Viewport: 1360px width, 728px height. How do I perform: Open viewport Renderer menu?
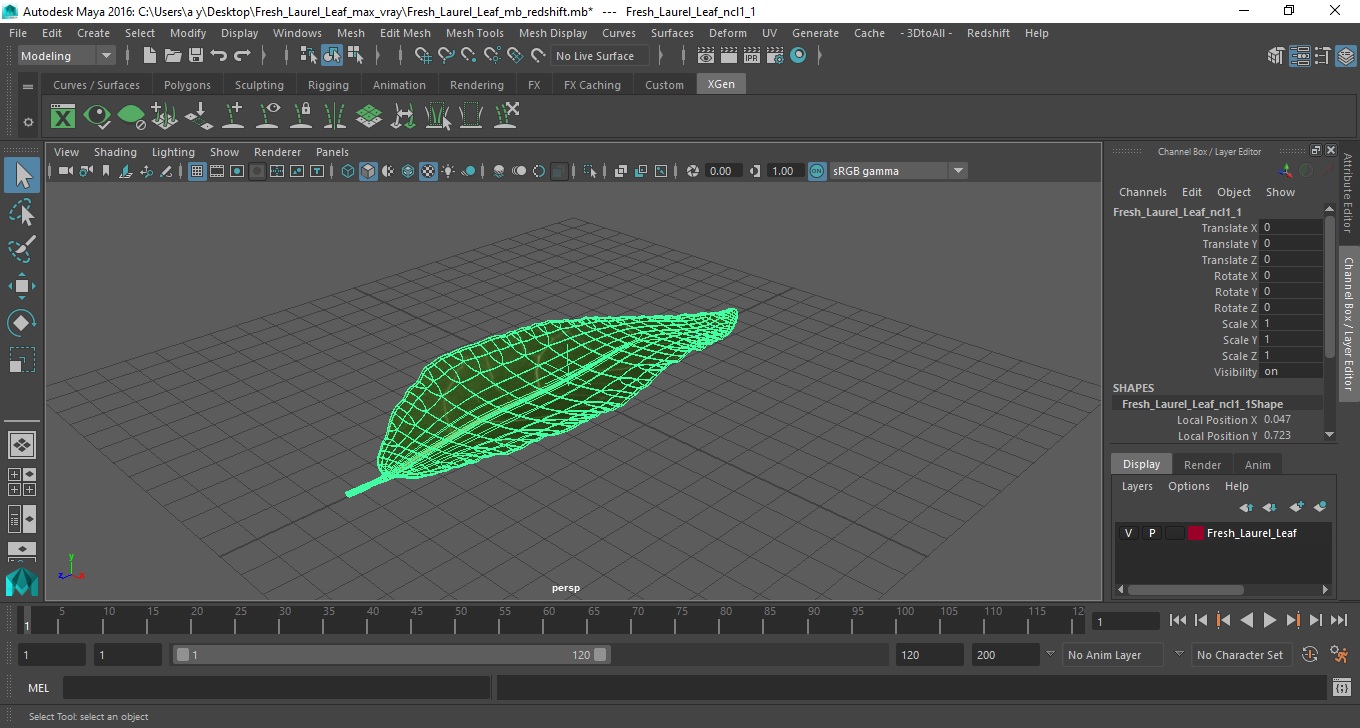pos(277,152)
